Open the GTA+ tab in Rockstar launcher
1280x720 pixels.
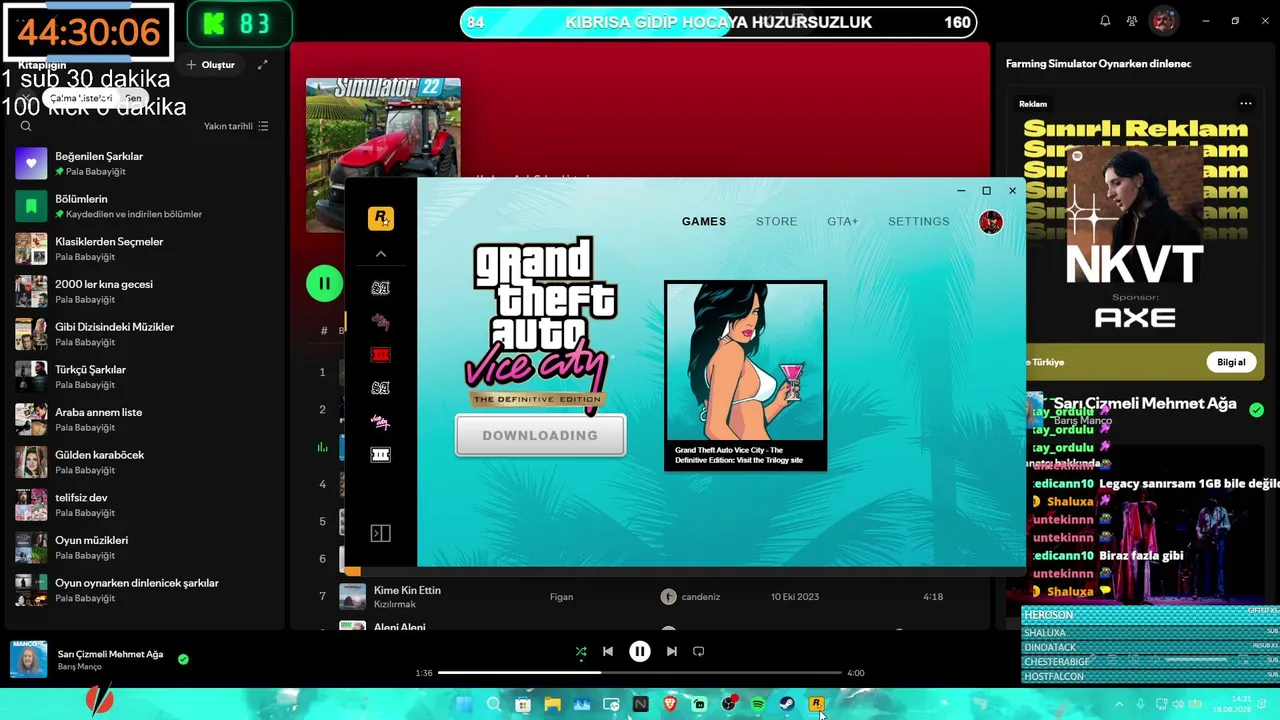click(x=843, y=221)
